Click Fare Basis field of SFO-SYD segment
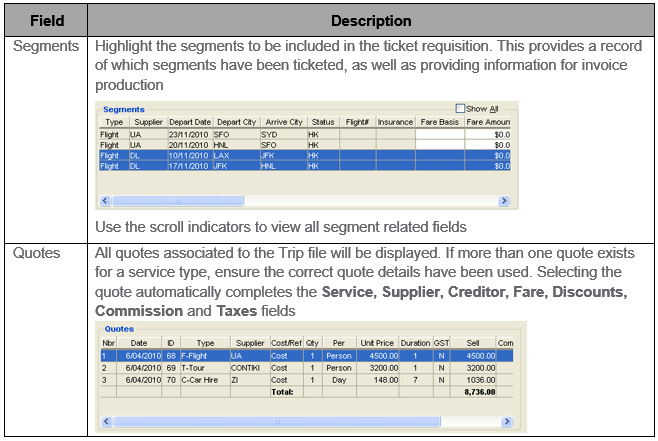This screenshot has height=441, width=658. pyautogui.click(x=440, y=135)
